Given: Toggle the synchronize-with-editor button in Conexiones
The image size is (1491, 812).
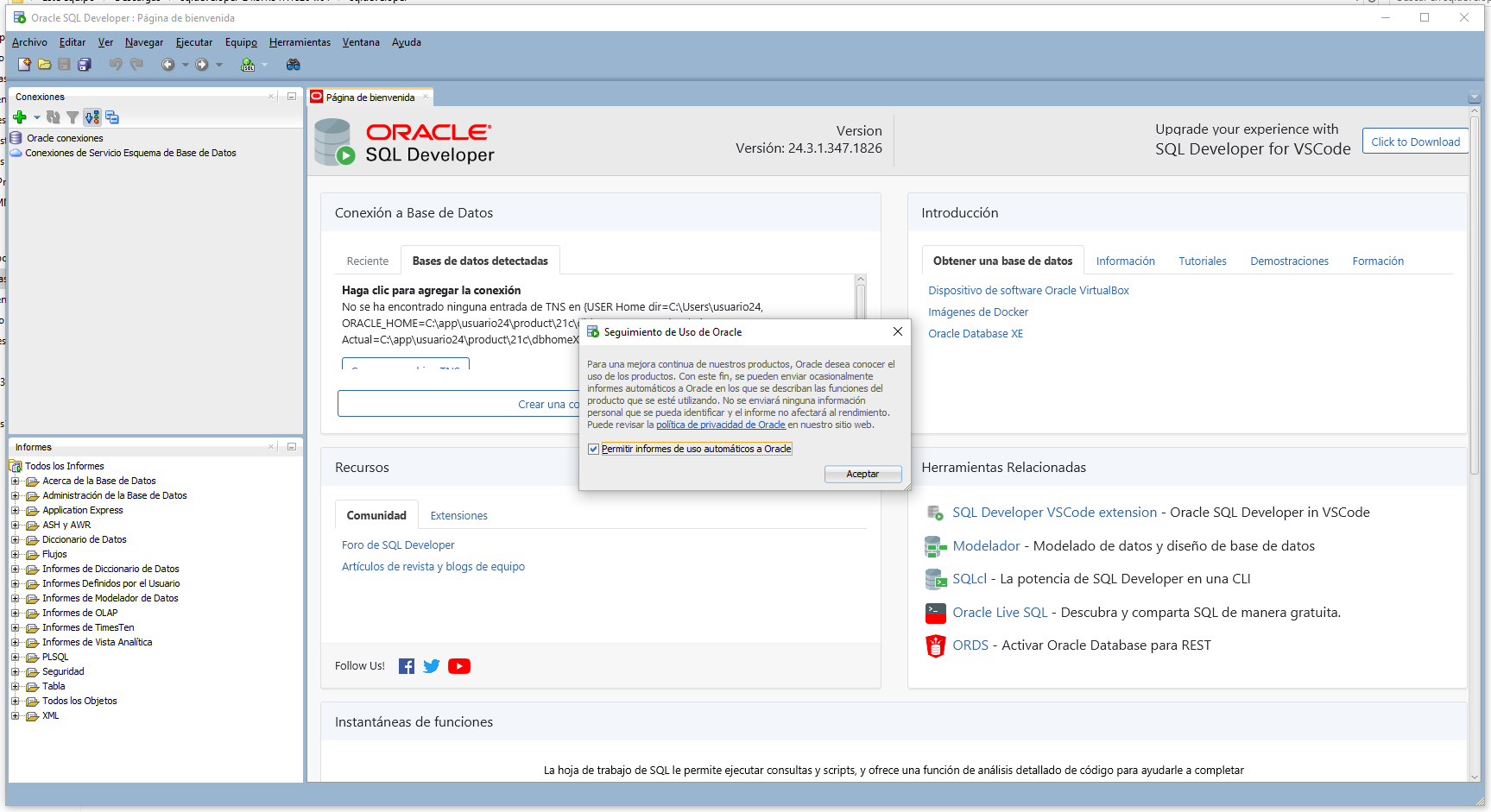Looking at the screenshot, I should tap(92, 117).
